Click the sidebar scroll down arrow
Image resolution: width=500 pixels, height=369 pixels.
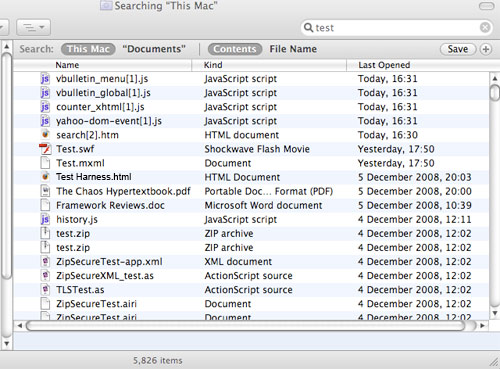tap(6, 343)
